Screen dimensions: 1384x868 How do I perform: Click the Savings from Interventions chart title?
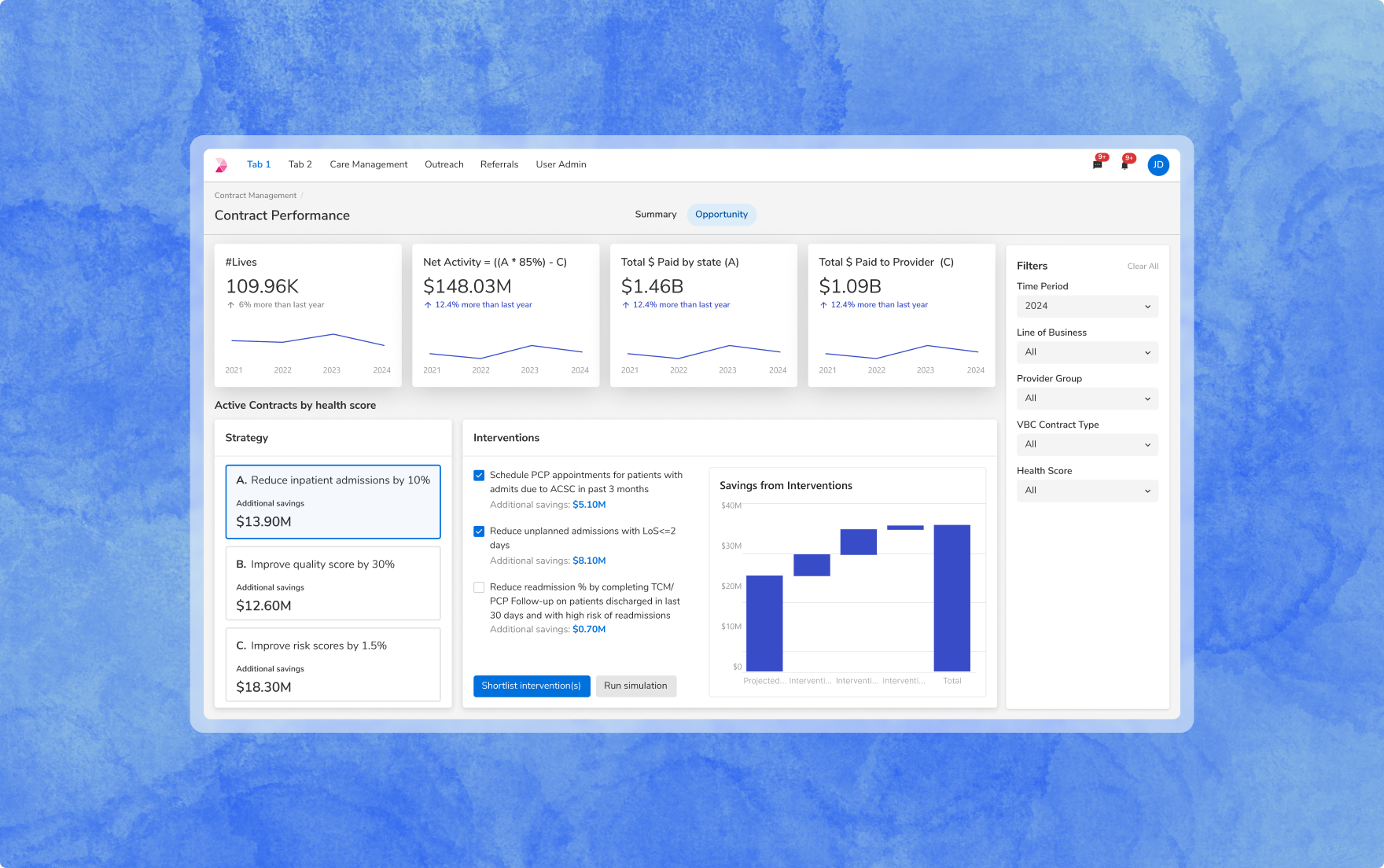click(x=786, y=486)
